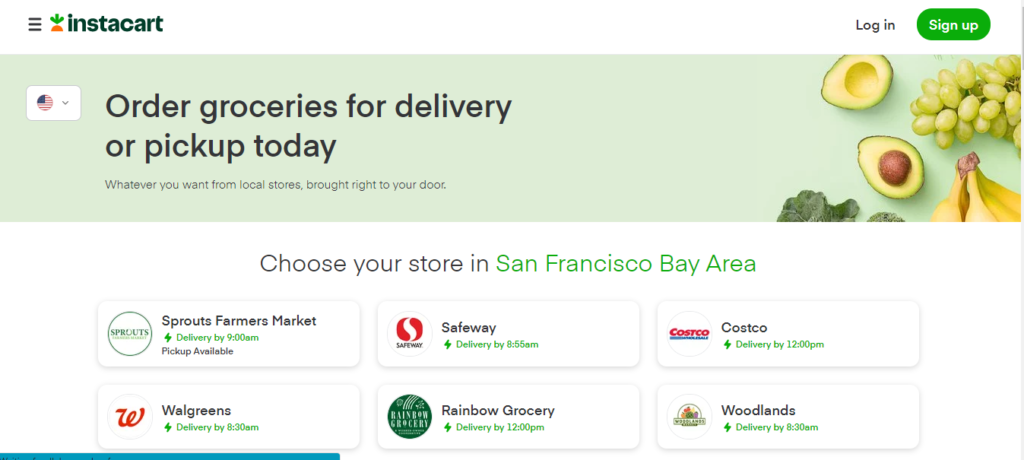This screenshot has height=460, width=1024.
Task: Change the San Francisco Bay Area location
Action: click(x=626, y=264)
